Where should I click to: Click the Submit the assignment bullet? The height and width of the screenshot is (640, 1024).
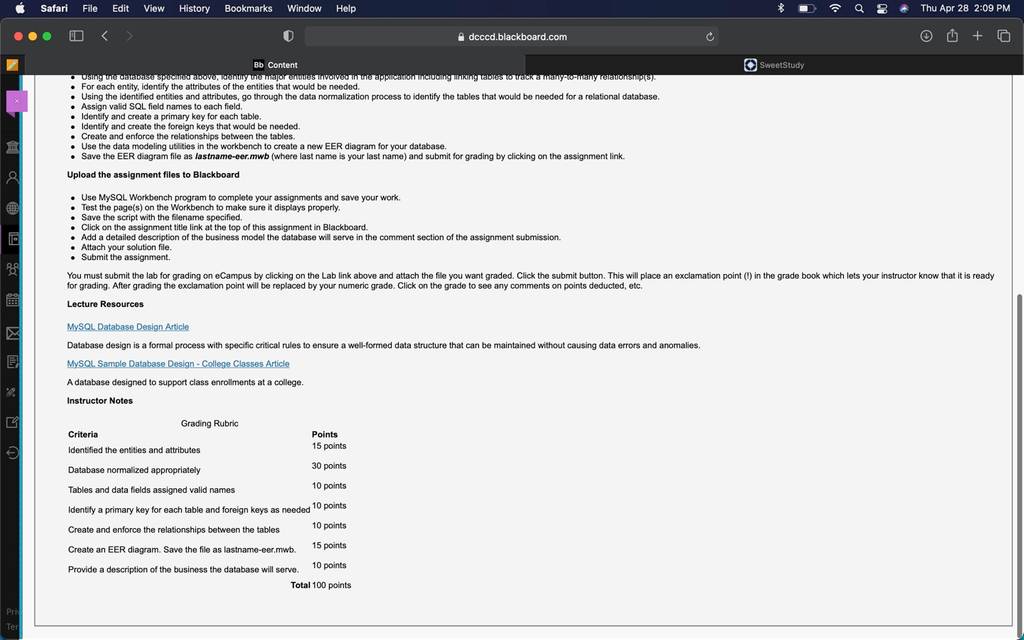(125, 257)
